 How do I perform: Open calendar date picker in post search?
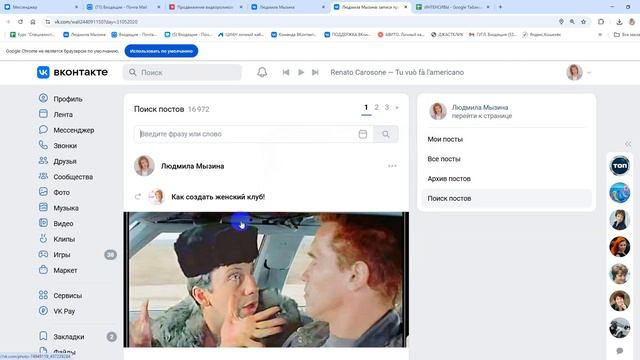[x=362, y=134]
